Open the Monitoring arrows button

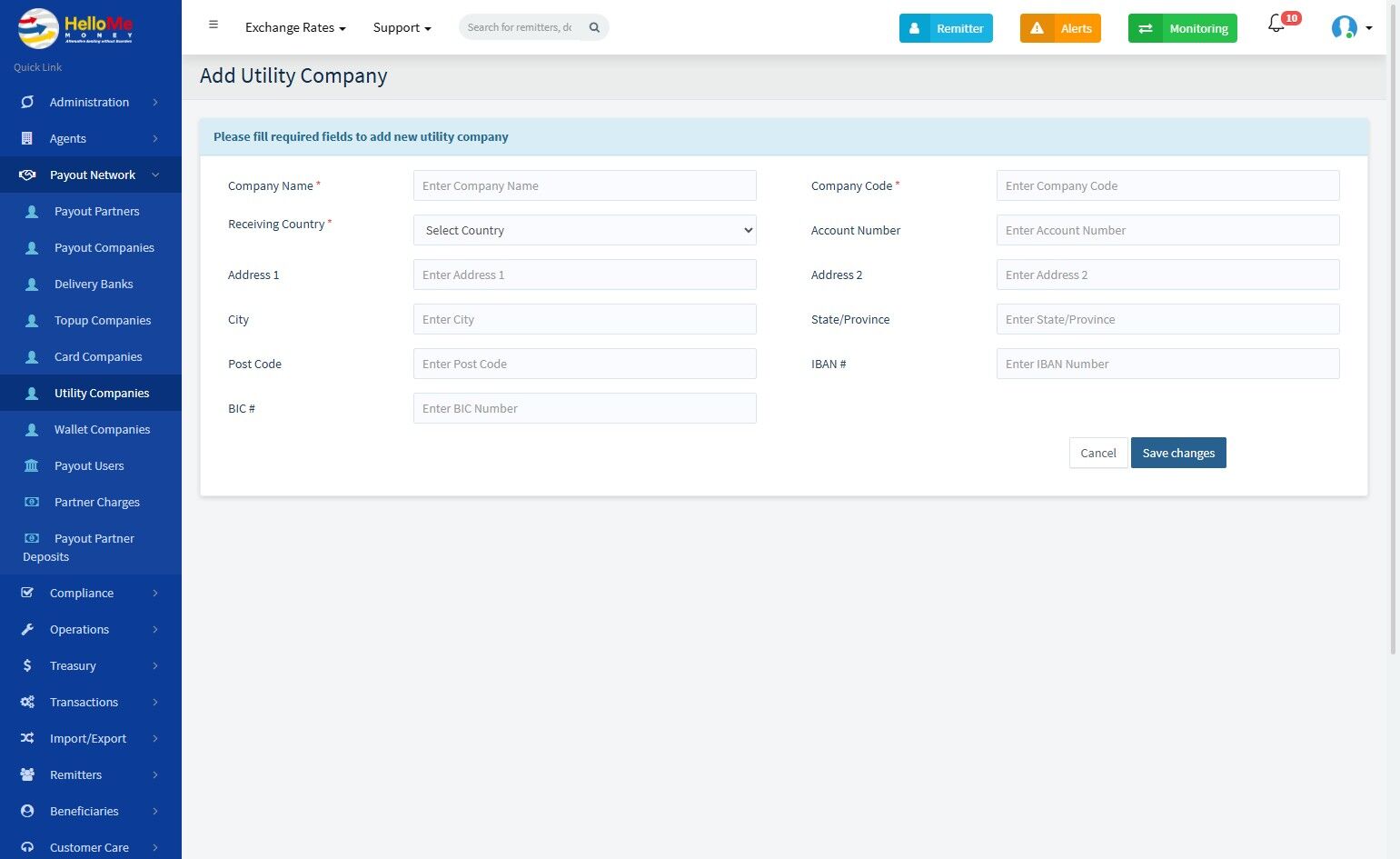point(1182,28)
